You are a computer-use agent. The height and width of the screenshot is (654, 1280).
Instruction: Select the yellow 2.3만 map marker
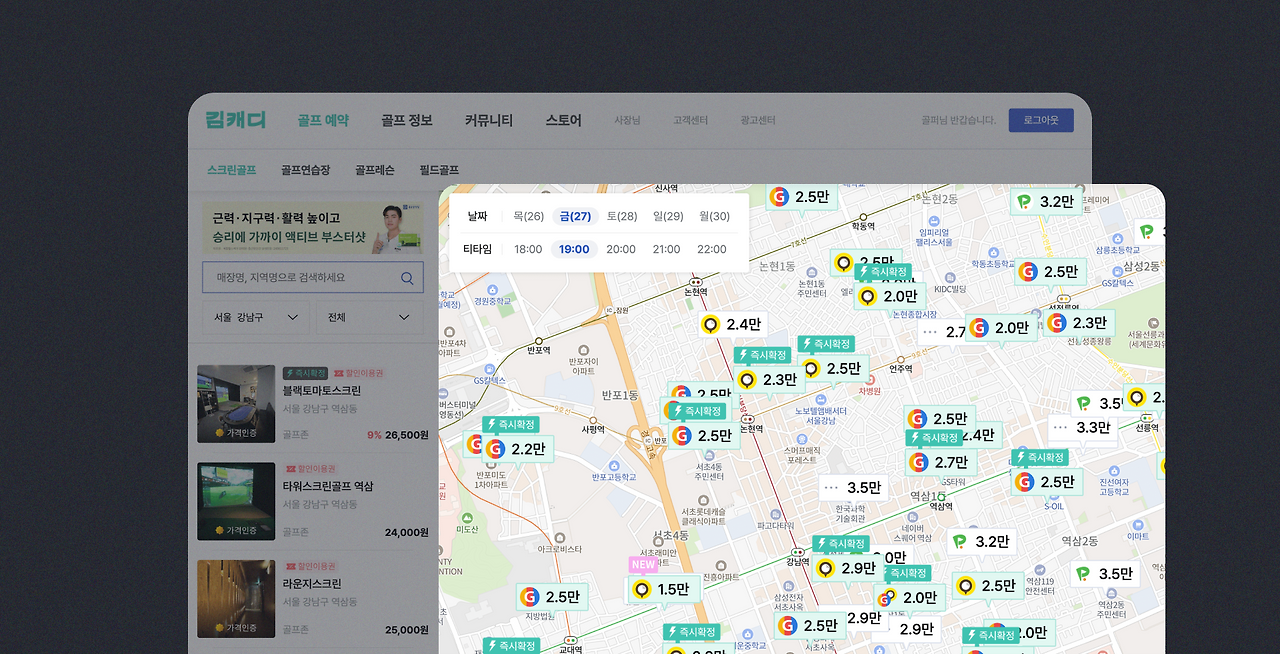click(769, 380)
